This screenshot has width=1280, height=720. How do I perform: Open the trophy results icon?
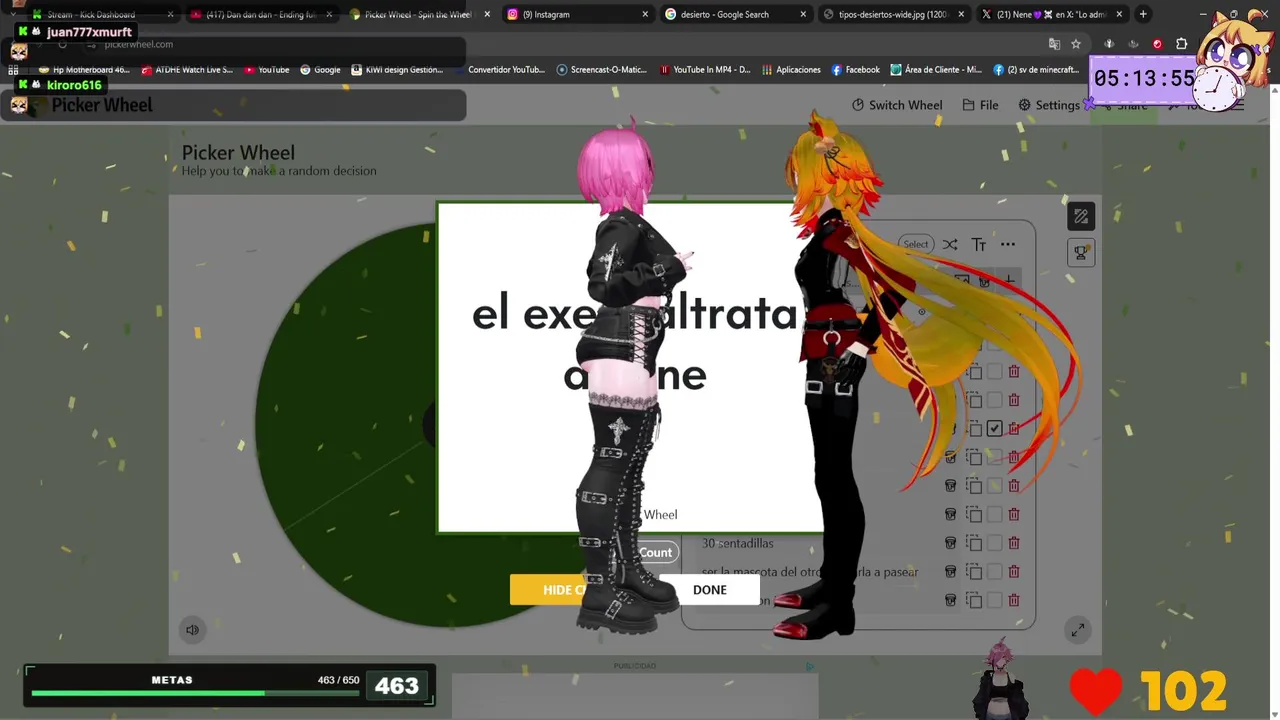point(1081,252)
